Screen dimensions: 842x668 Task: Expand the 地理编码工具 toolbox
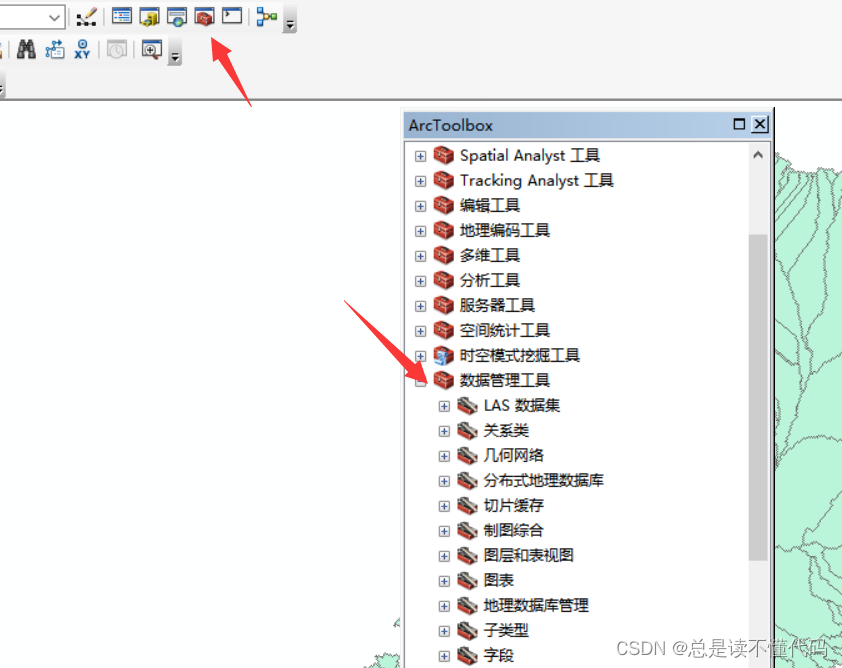pyautogui.click(x=420, y=231)
